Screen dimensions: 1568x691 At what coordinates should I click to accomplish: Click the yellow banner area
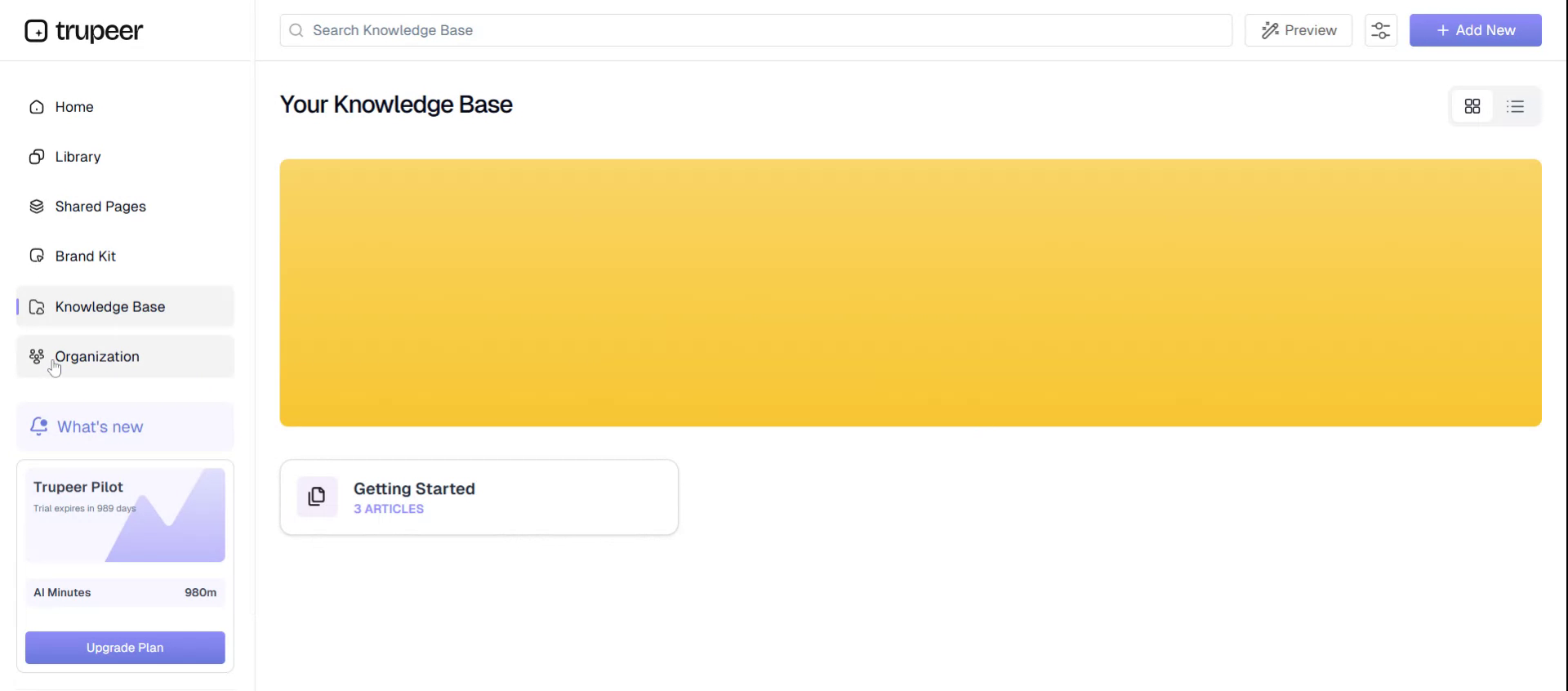(910, 292)
